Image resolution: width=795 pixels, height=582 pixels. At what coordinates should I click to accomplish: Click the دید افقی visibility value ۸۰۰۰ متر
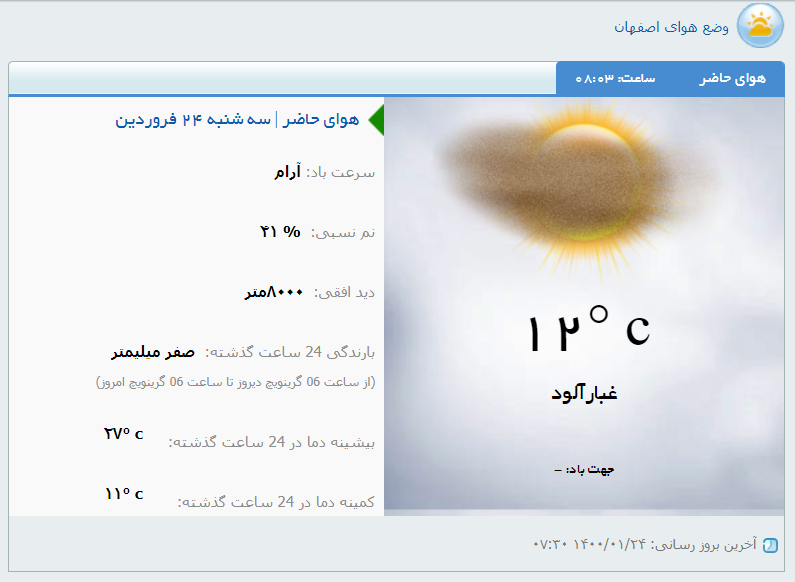[x=274, y=292]
